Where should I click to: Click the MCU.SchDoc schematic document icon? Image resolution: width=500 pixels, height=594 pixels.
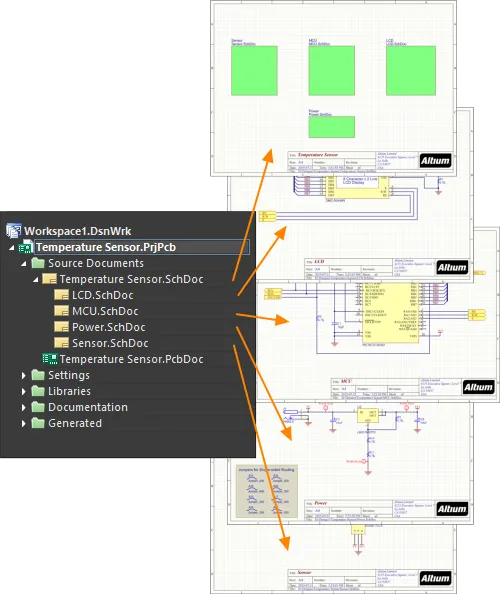(x=61, y=311)
